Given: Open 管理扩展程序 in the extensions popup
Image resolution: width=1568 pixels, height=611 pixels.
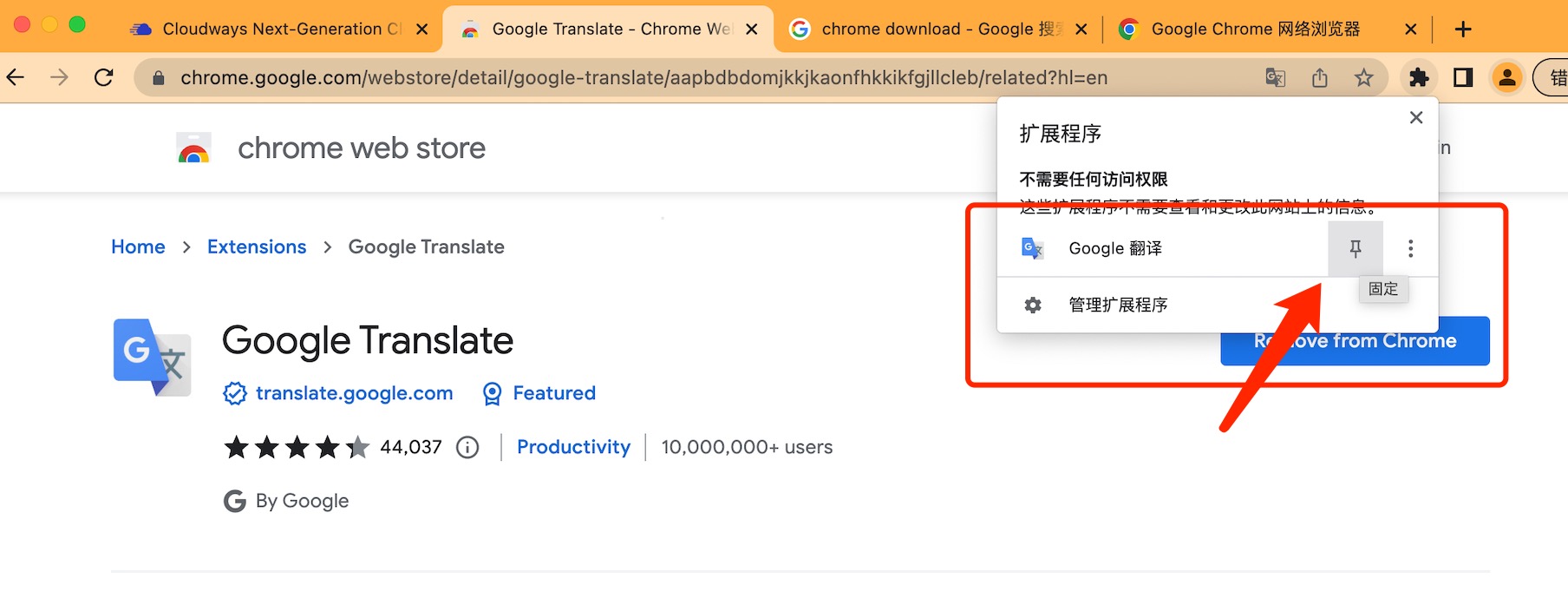Looking at the screenshot, I should click(1118, 305).
